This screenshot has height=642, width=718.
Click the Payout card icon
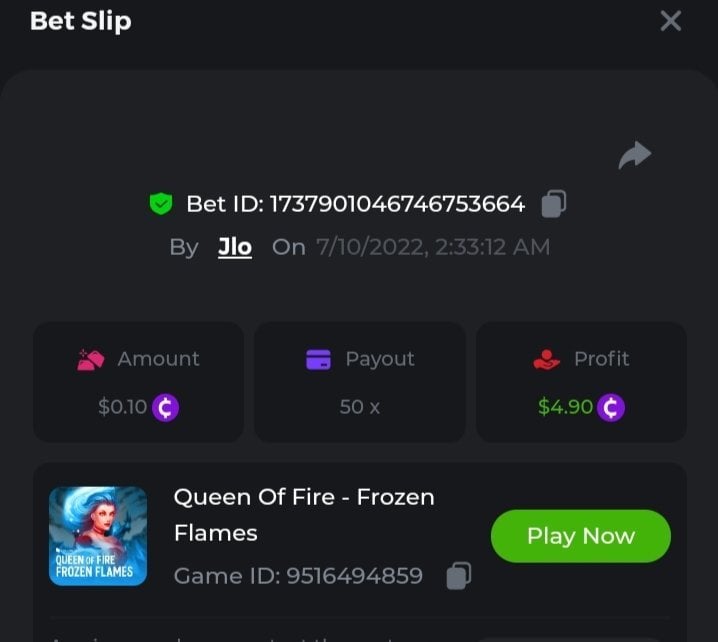pos(318,359)
